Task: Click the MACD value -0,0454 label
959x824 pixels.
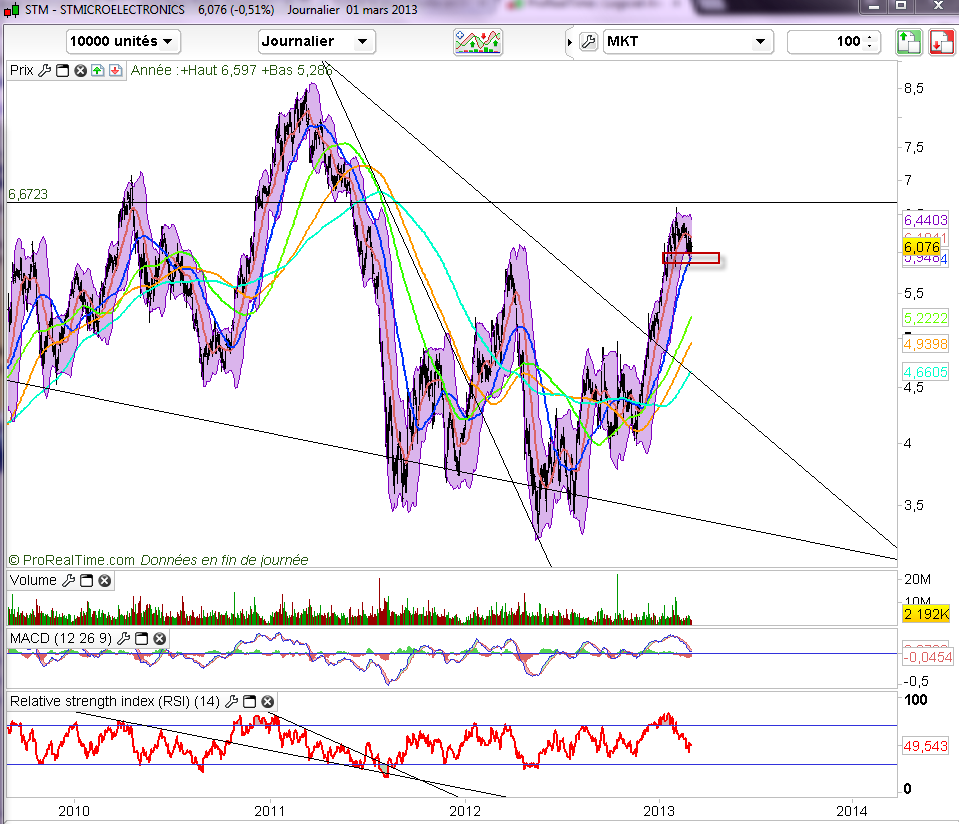Action: tap(927, 657)
